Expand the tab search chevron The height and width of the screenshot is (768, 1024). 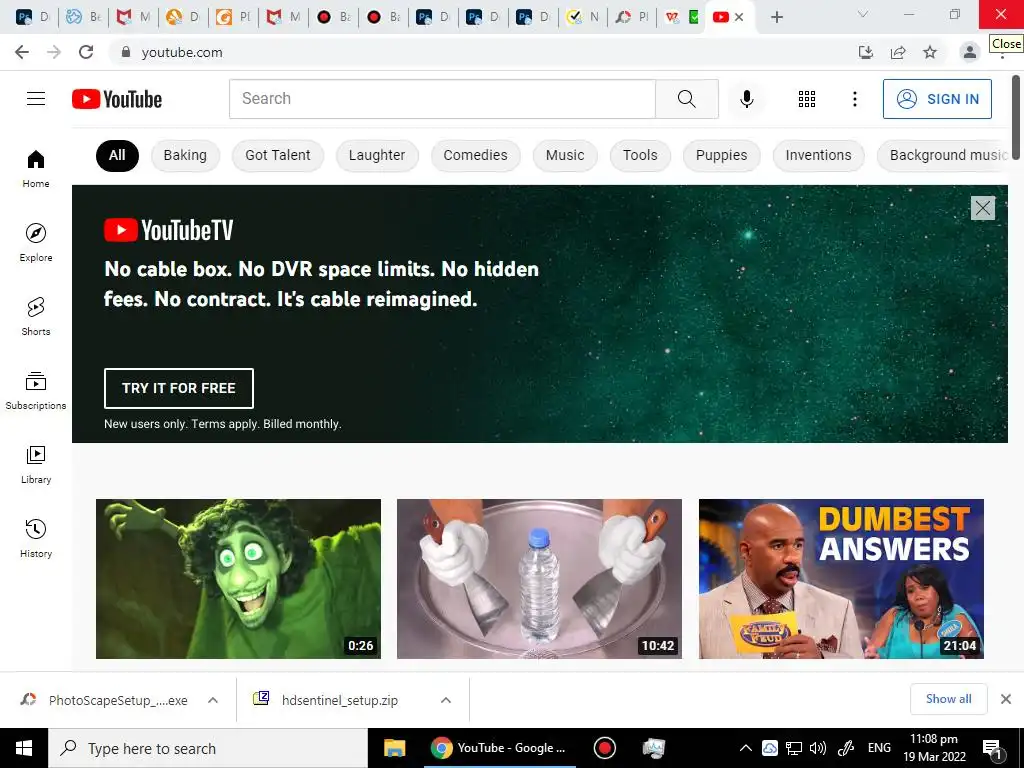(863, 14)
